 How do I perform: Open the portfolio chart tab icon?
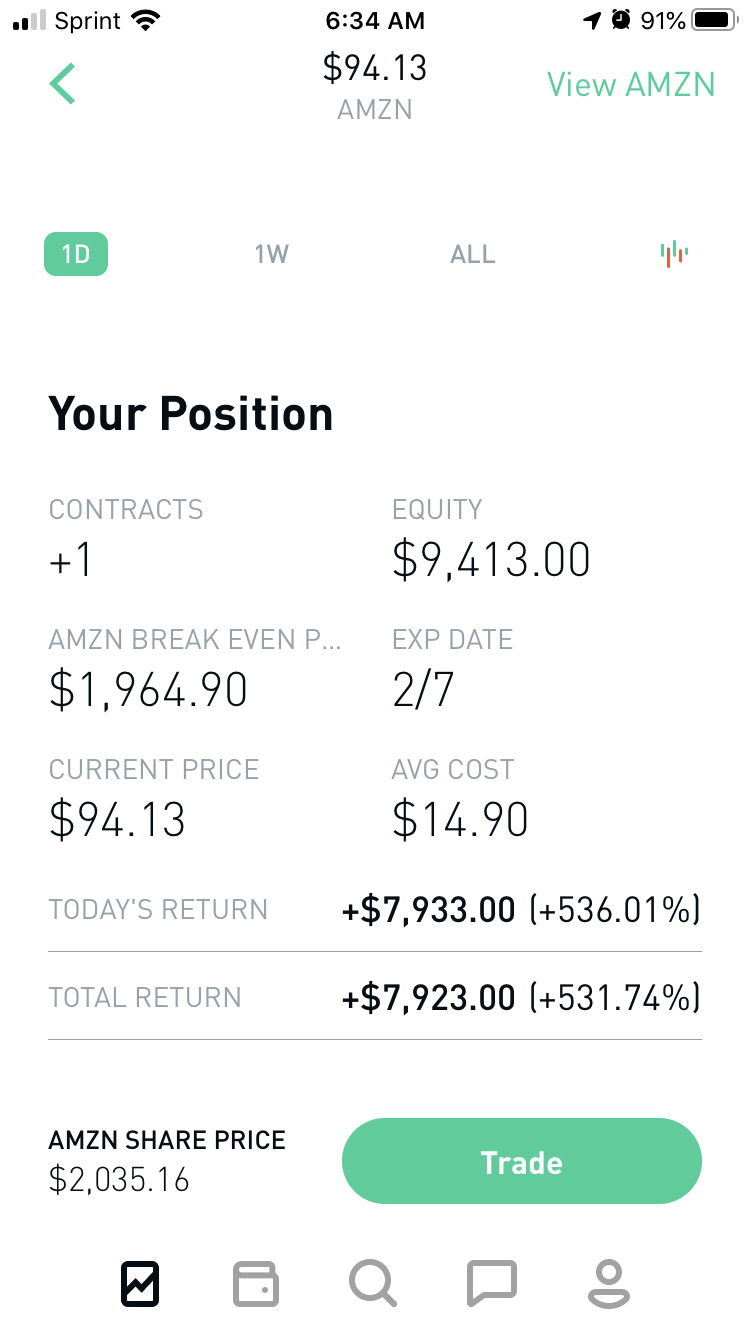point(140,1283)
